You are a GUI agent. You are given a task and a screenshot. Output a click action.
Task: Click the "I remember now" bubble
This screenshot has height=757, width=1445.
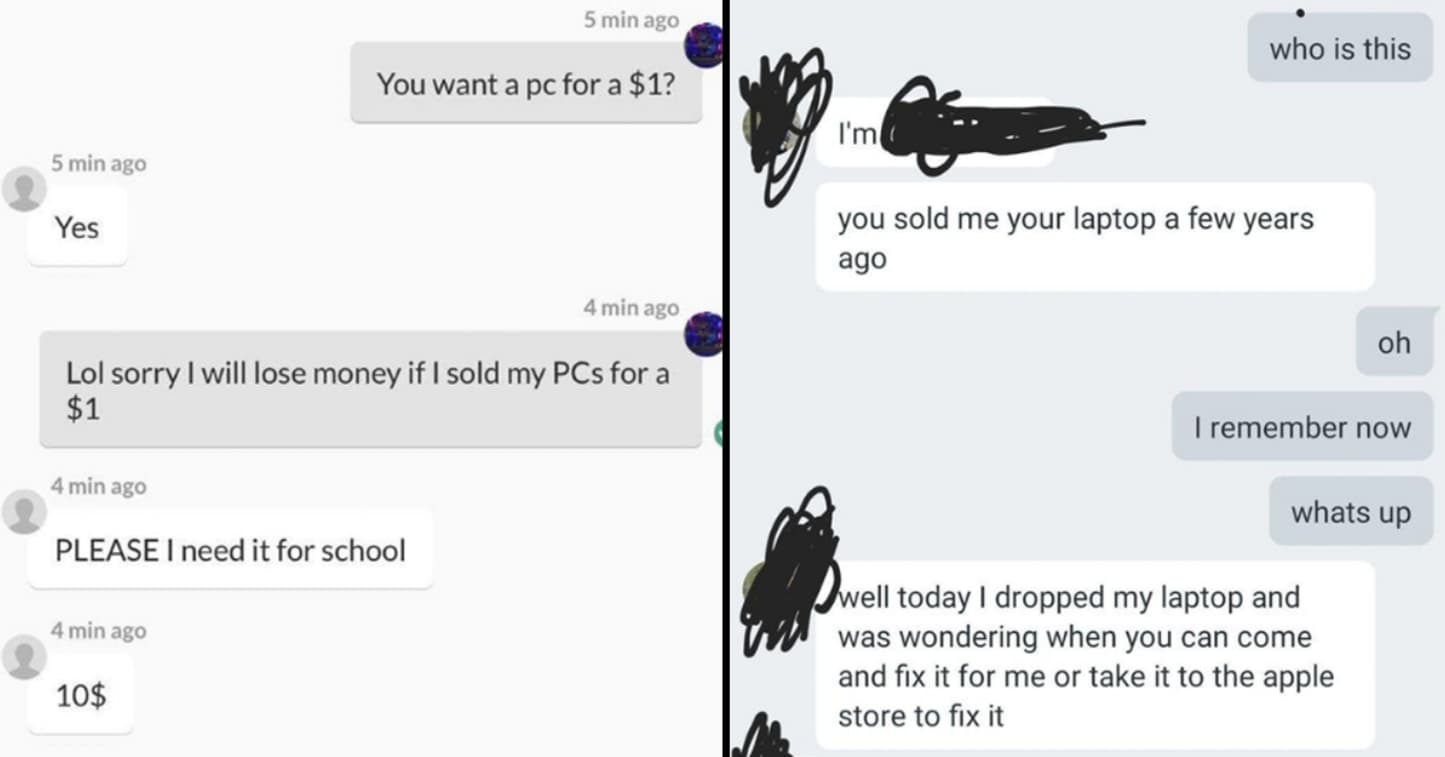(1302, 427)
